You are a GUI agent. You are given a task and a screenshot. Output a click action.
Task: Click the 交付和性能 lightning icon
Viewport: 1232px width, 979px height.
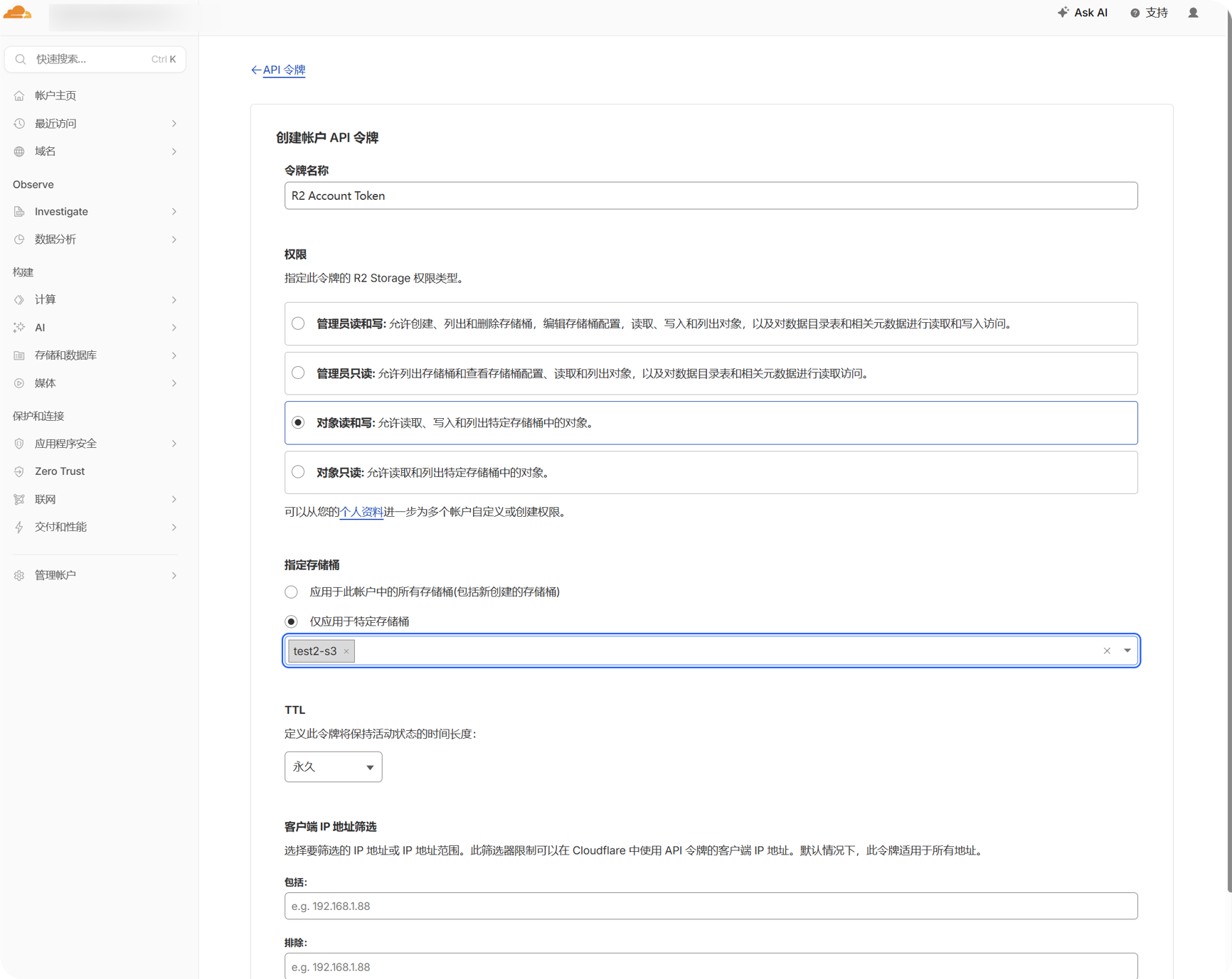pyautogui.click(x=19, y=527)
